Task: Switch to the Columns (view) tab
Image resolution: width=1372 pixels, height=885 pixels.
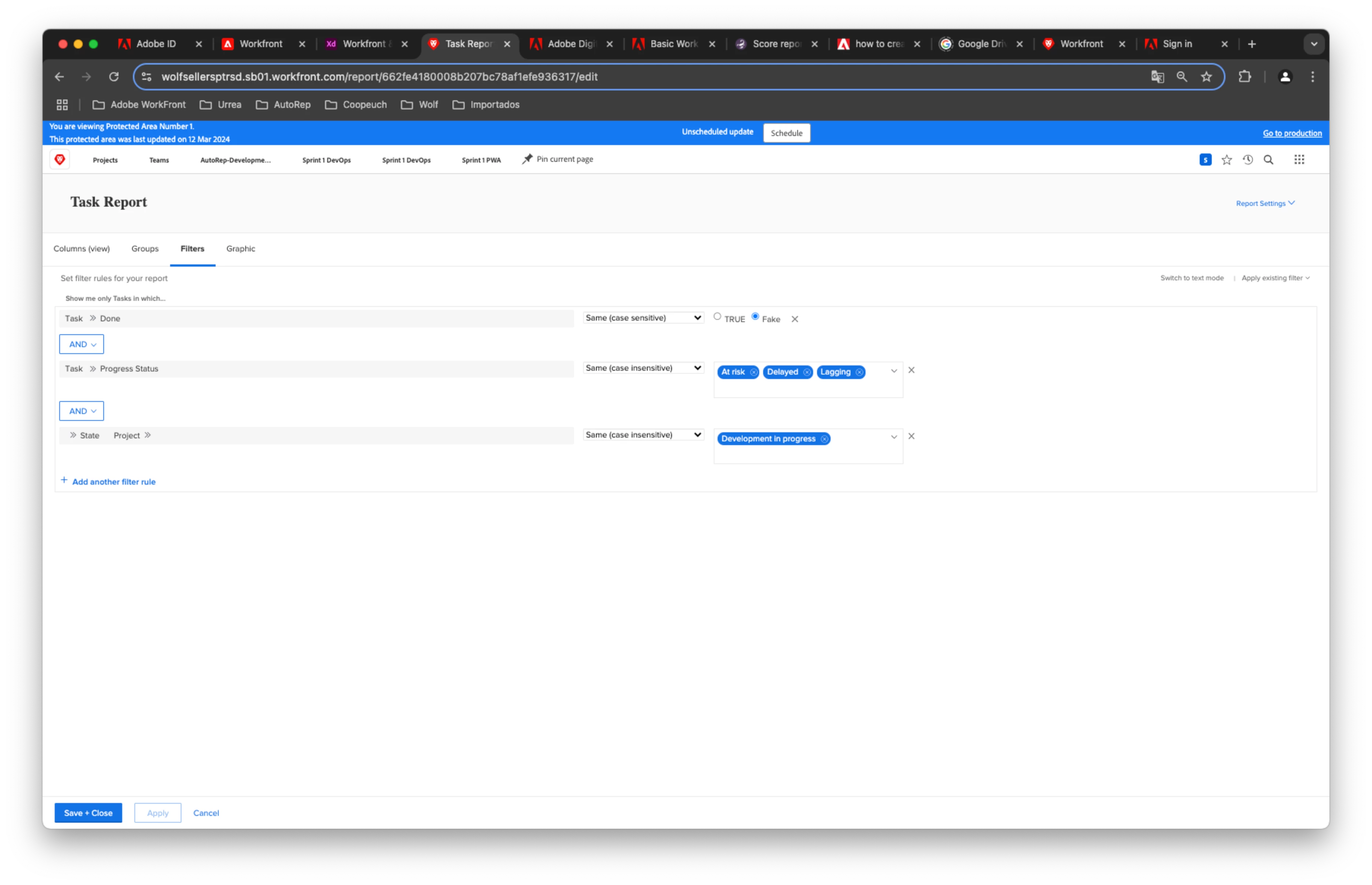Action: [x=82, y=249]
